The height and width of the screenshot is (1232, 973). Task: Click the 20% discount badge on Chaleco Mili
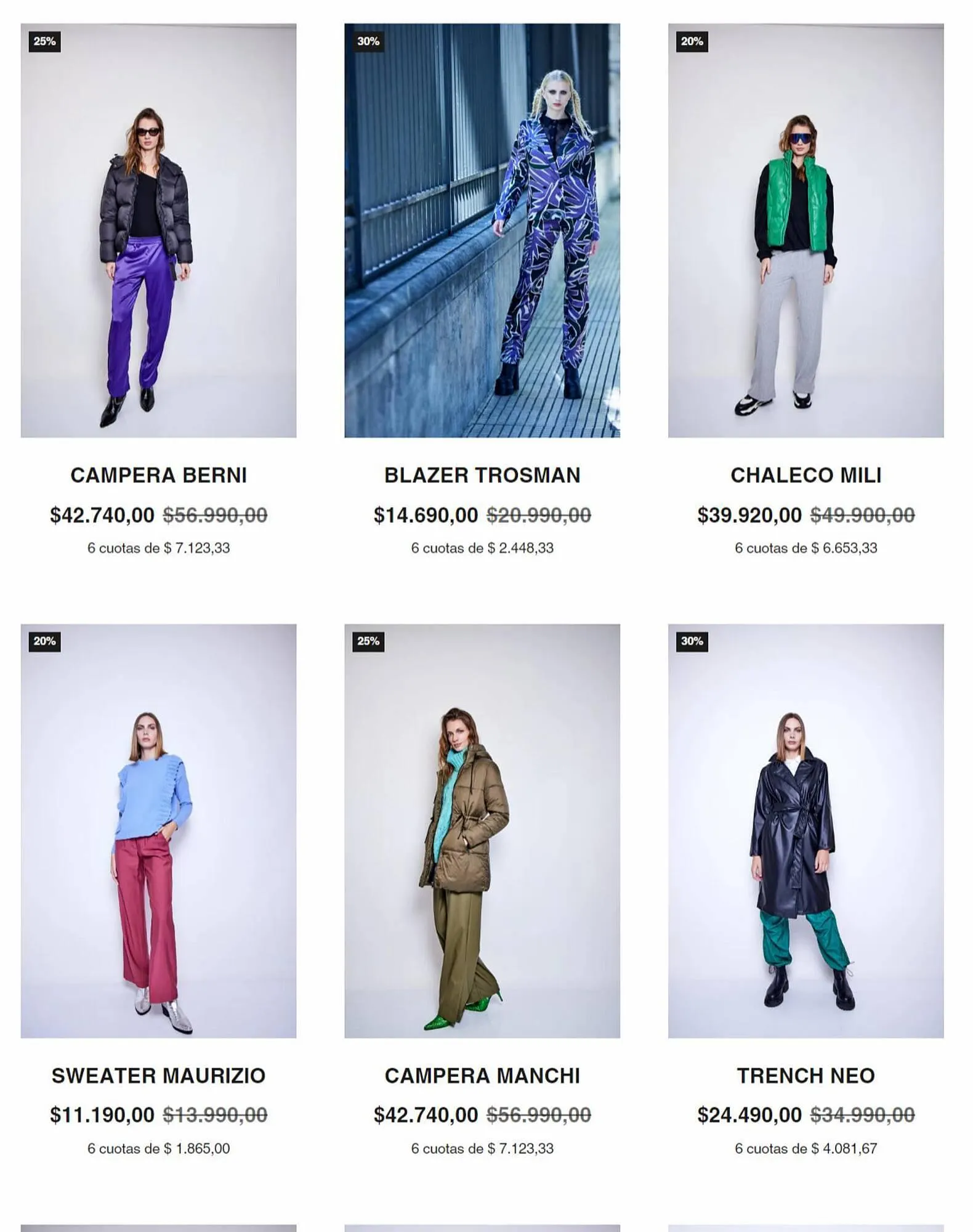[692, 41]
